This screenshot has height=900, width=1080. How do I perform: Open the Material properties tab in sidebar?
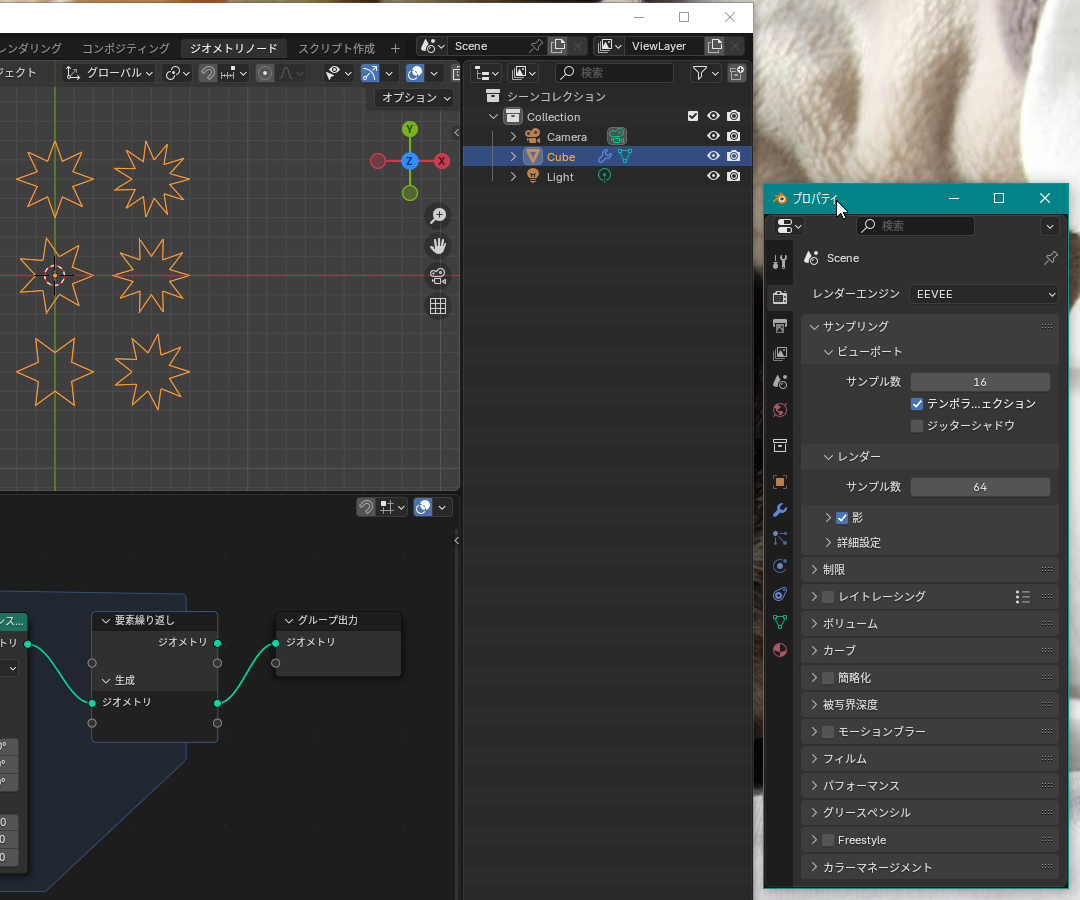tap(780, 650)
